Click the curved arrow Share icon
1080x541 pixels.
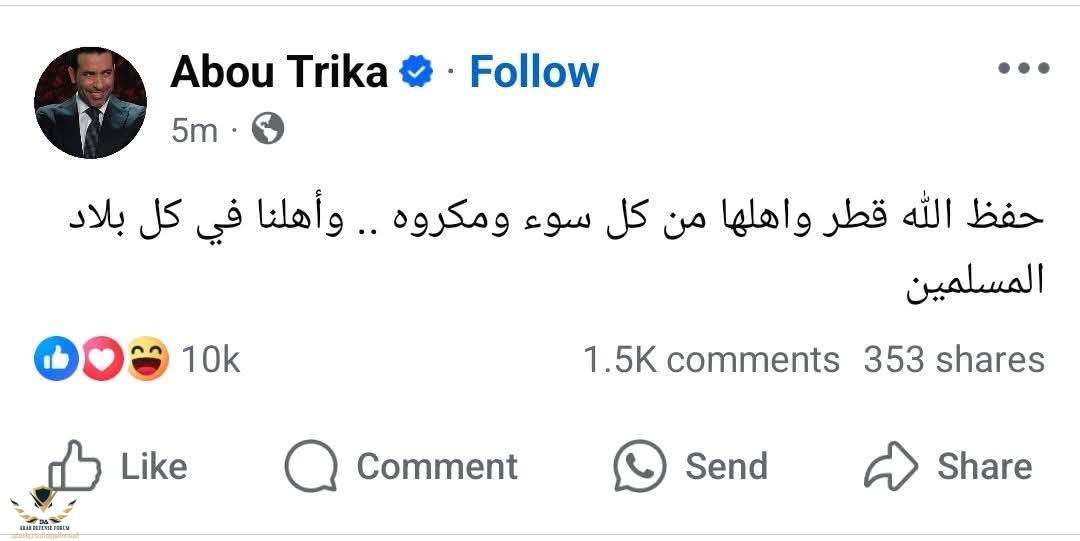891,466
